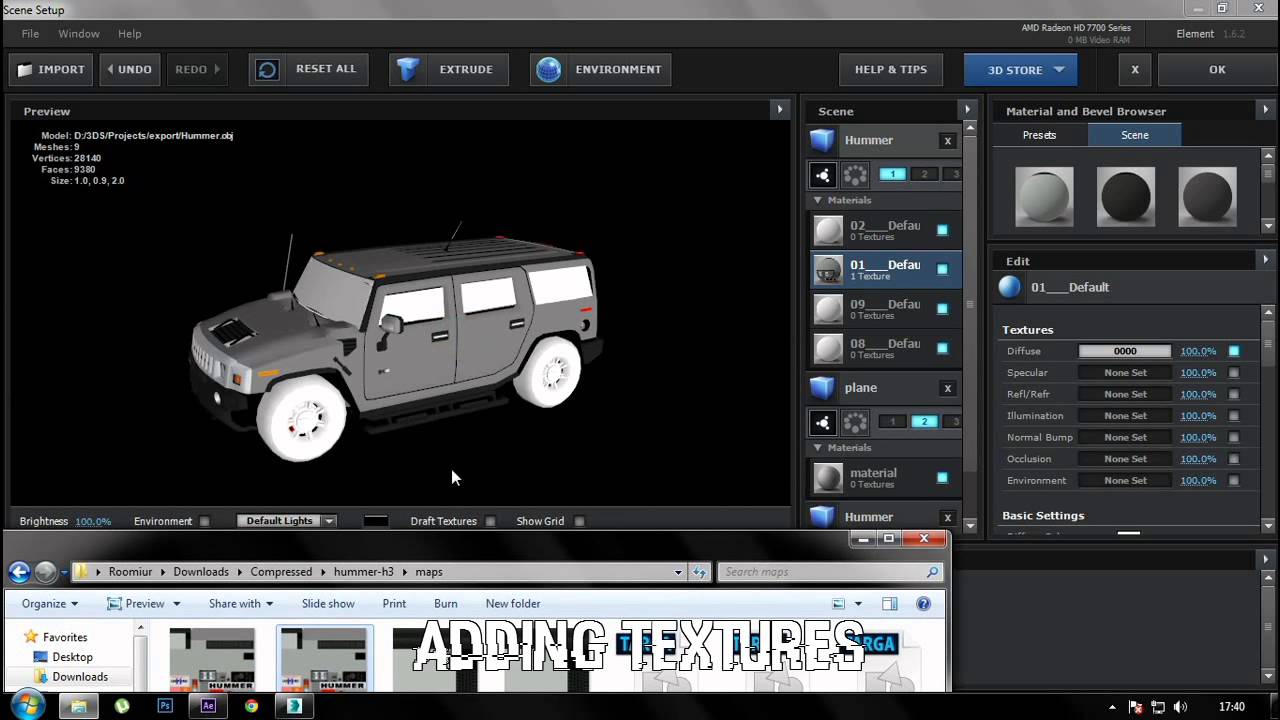Remove the plane model with its X
The width and height of the screenshot is (1280, 720).
click(947, 388)
